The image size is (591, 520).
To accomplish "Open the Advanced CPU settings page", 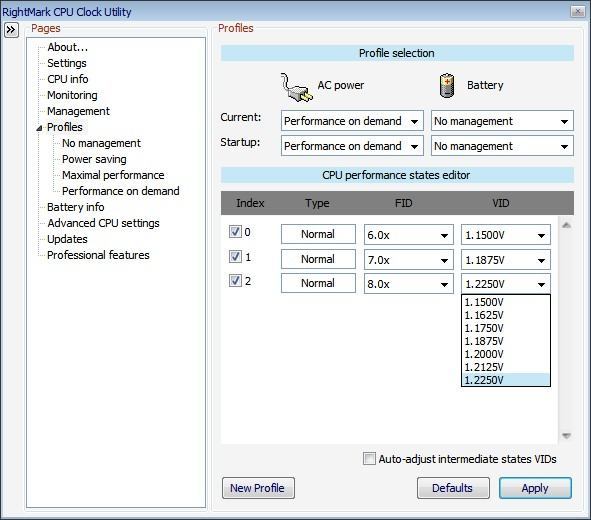I will click(103, 223).
